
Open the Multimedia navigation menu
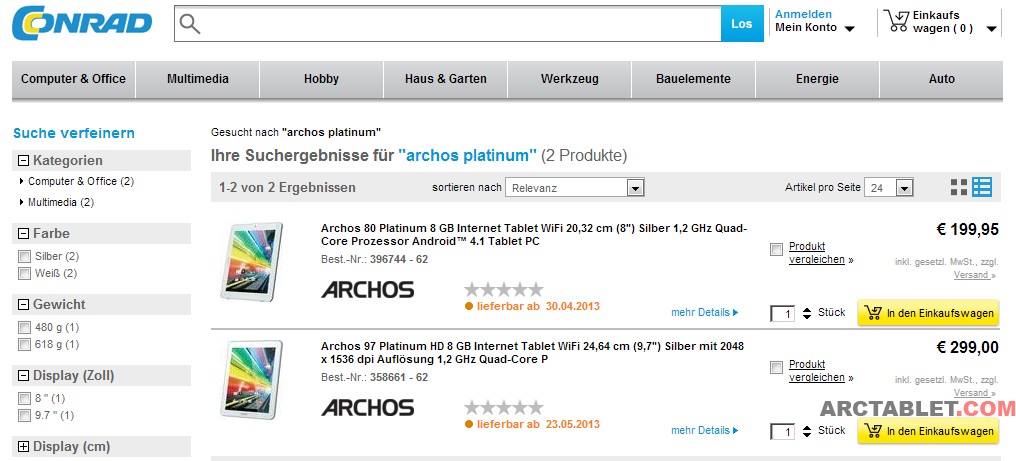[198, 79]
